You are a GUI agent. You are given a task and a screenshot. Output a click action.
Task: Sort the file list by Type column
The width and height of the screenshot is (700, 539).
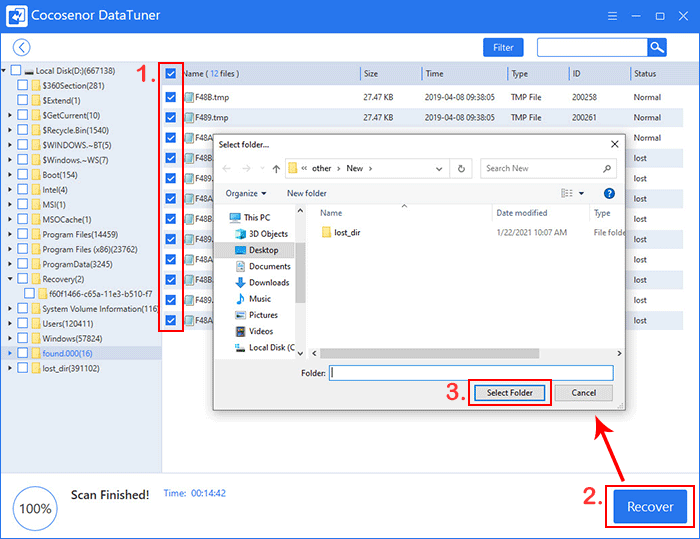coord(519,74)
